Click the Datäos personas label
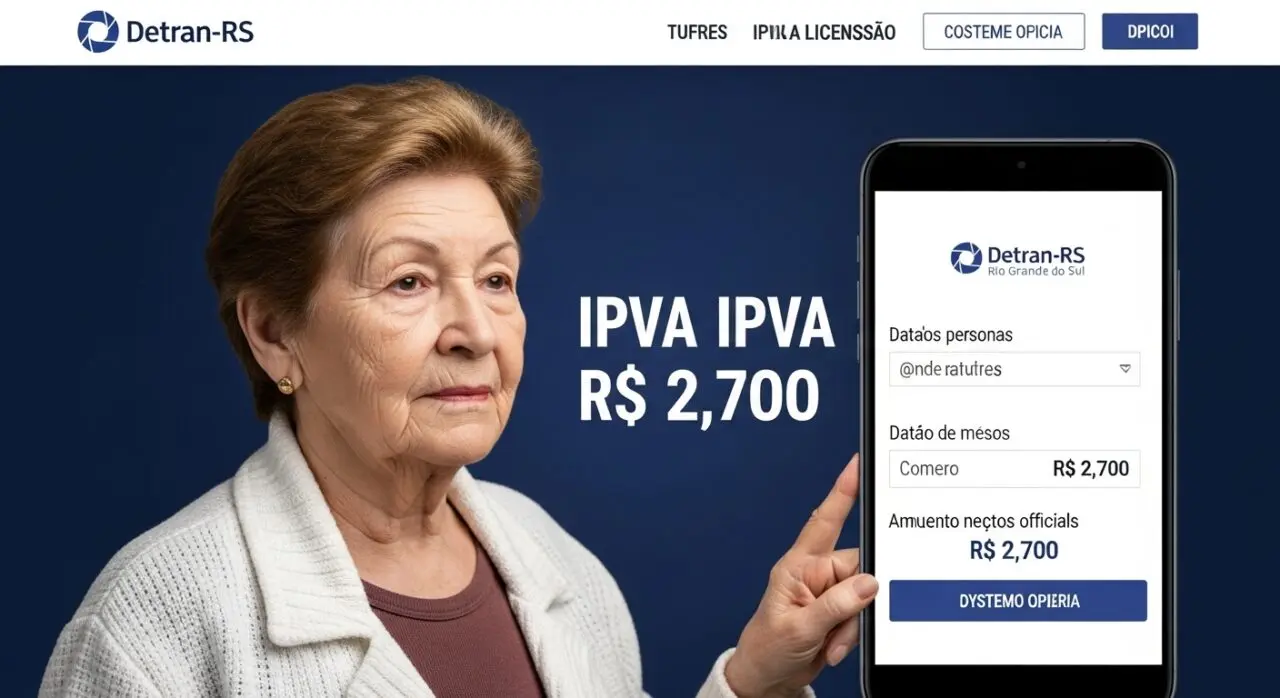The image size is (1280, 698). 950,335
